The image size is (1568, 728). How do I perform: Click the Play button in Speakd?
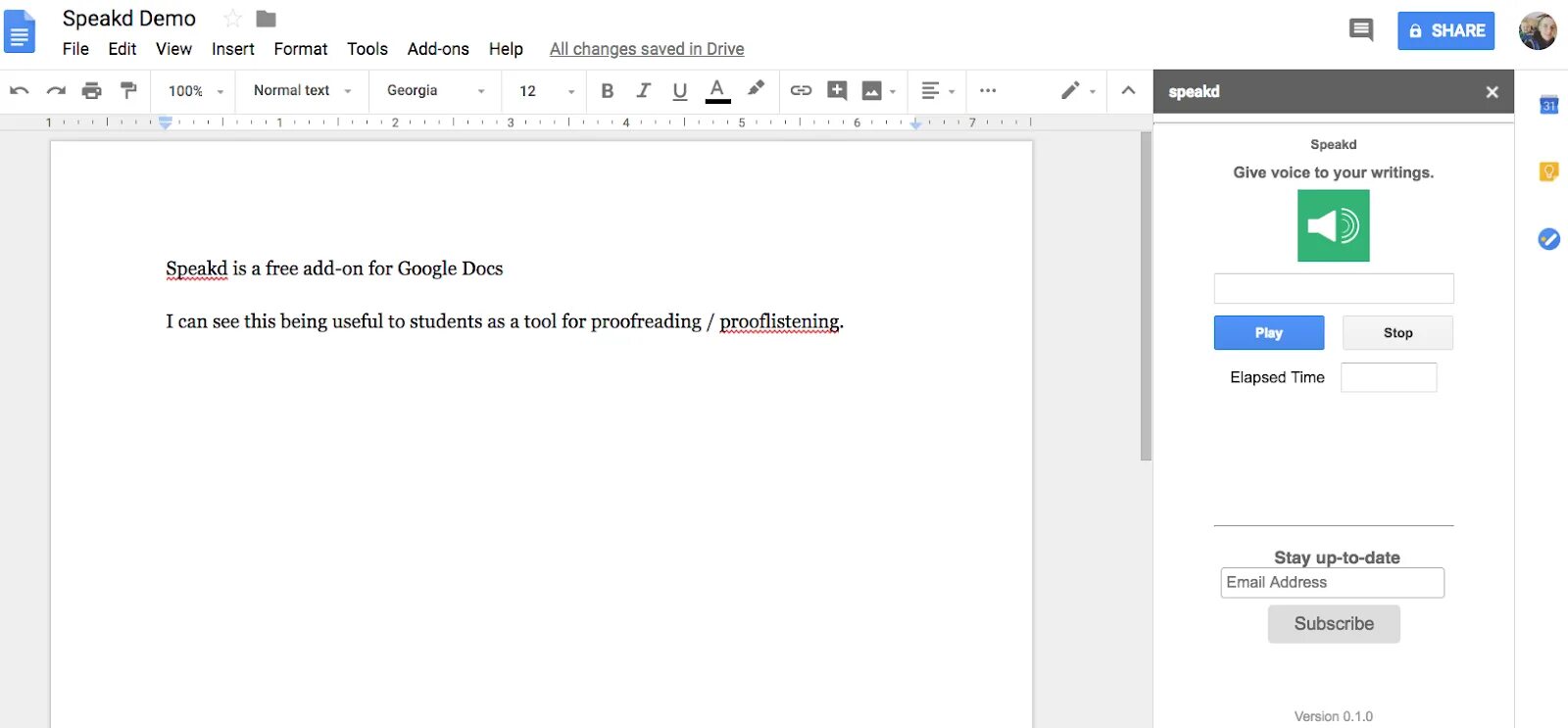[1269, 333]
